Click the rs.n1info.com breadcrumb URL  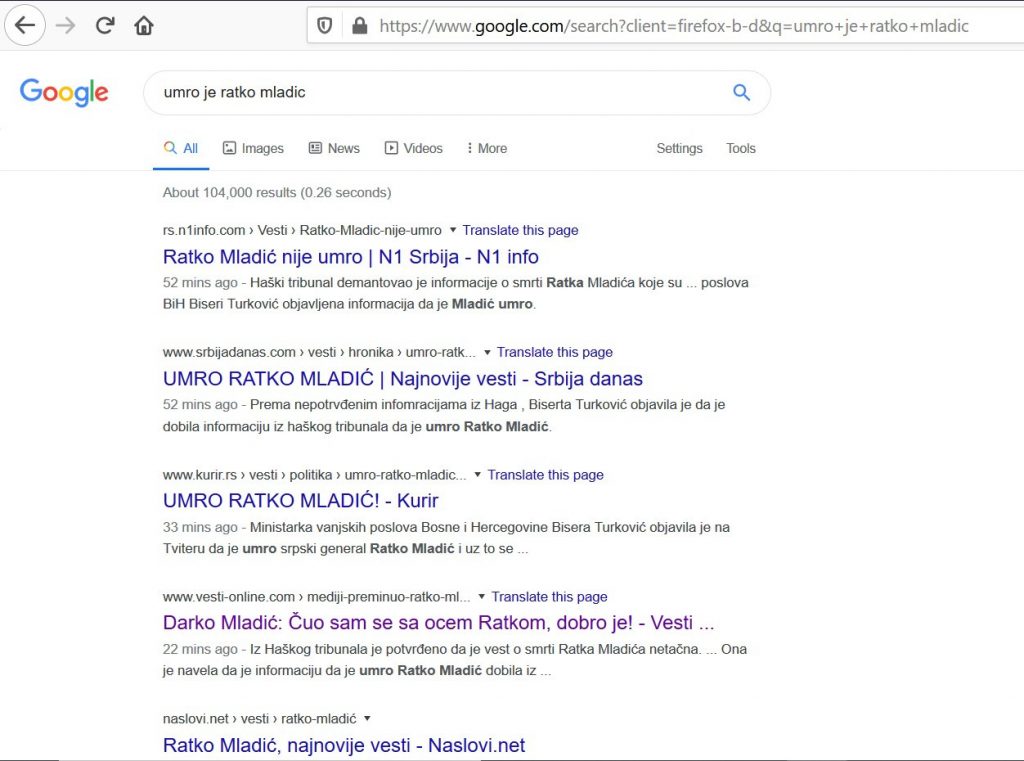302,230
